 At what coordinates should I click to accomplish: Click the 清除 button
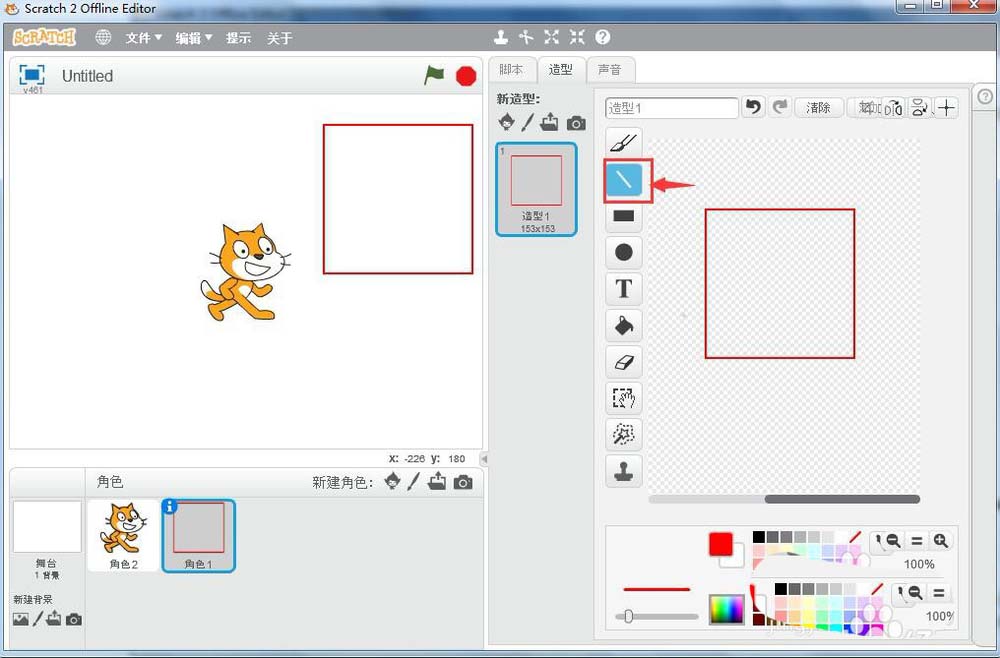pos(818,108)
